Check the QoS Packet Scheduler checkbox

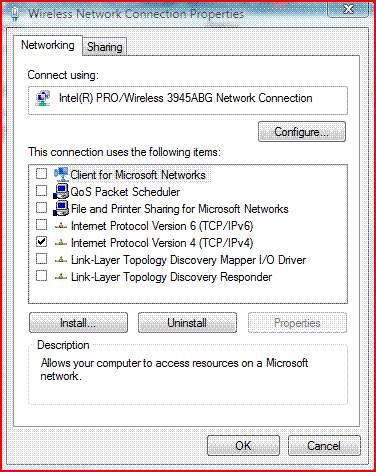[x=42, y=191]
